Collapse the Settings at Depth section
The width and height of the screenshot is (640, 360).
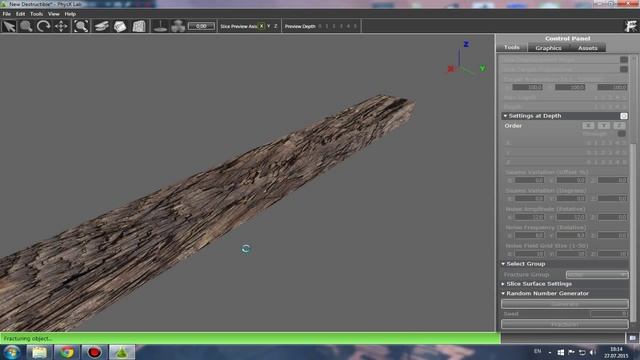tap(505, 116)
